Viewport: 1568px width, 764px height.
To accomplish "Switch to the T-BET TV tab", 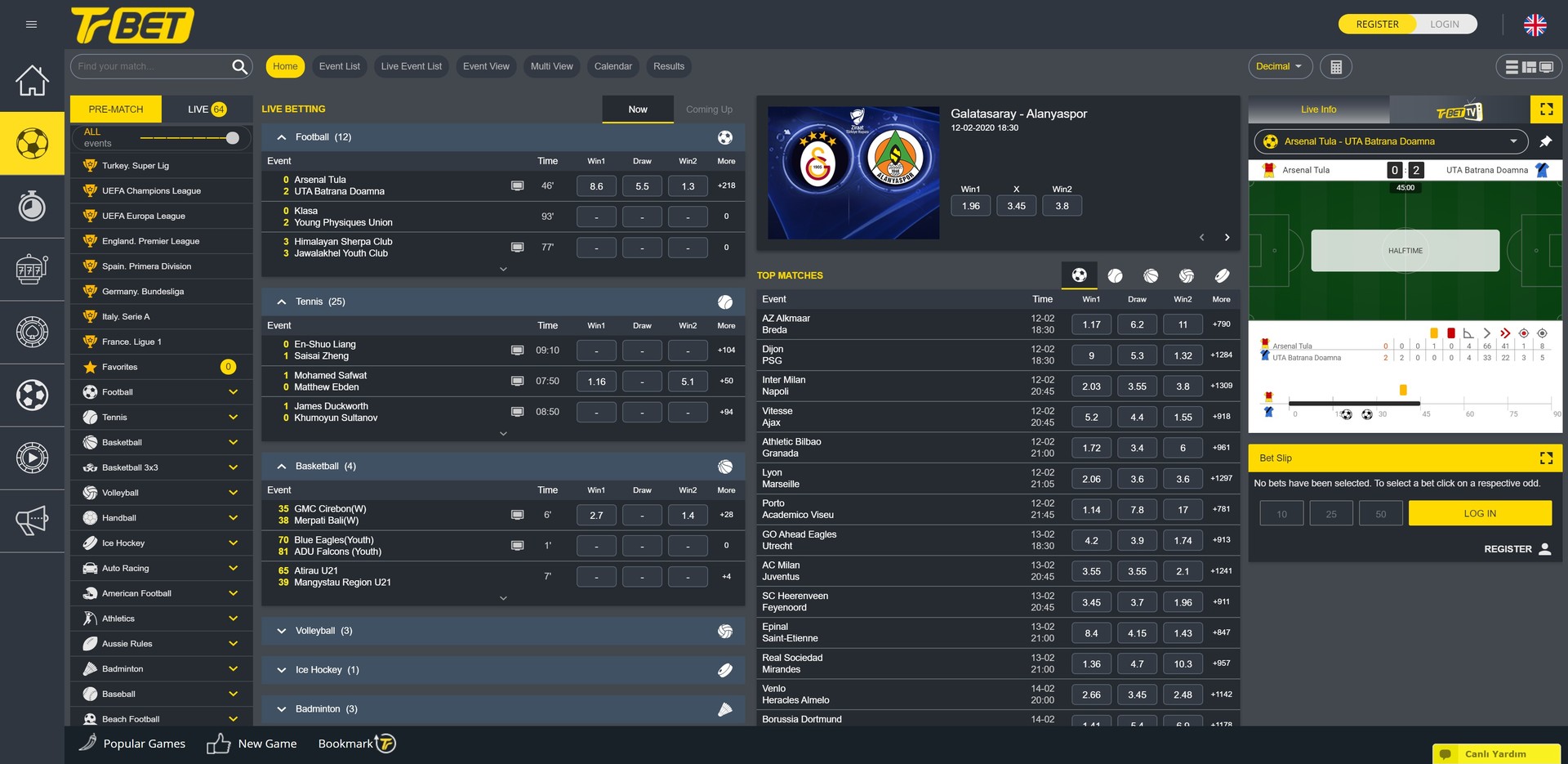I will click(1459, 109).
